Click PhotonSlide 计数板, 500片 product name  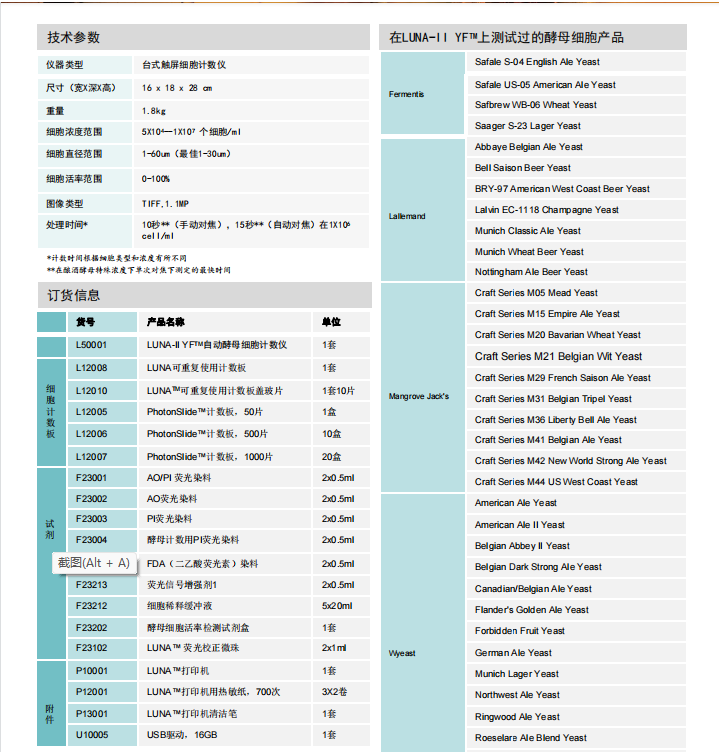207,434
